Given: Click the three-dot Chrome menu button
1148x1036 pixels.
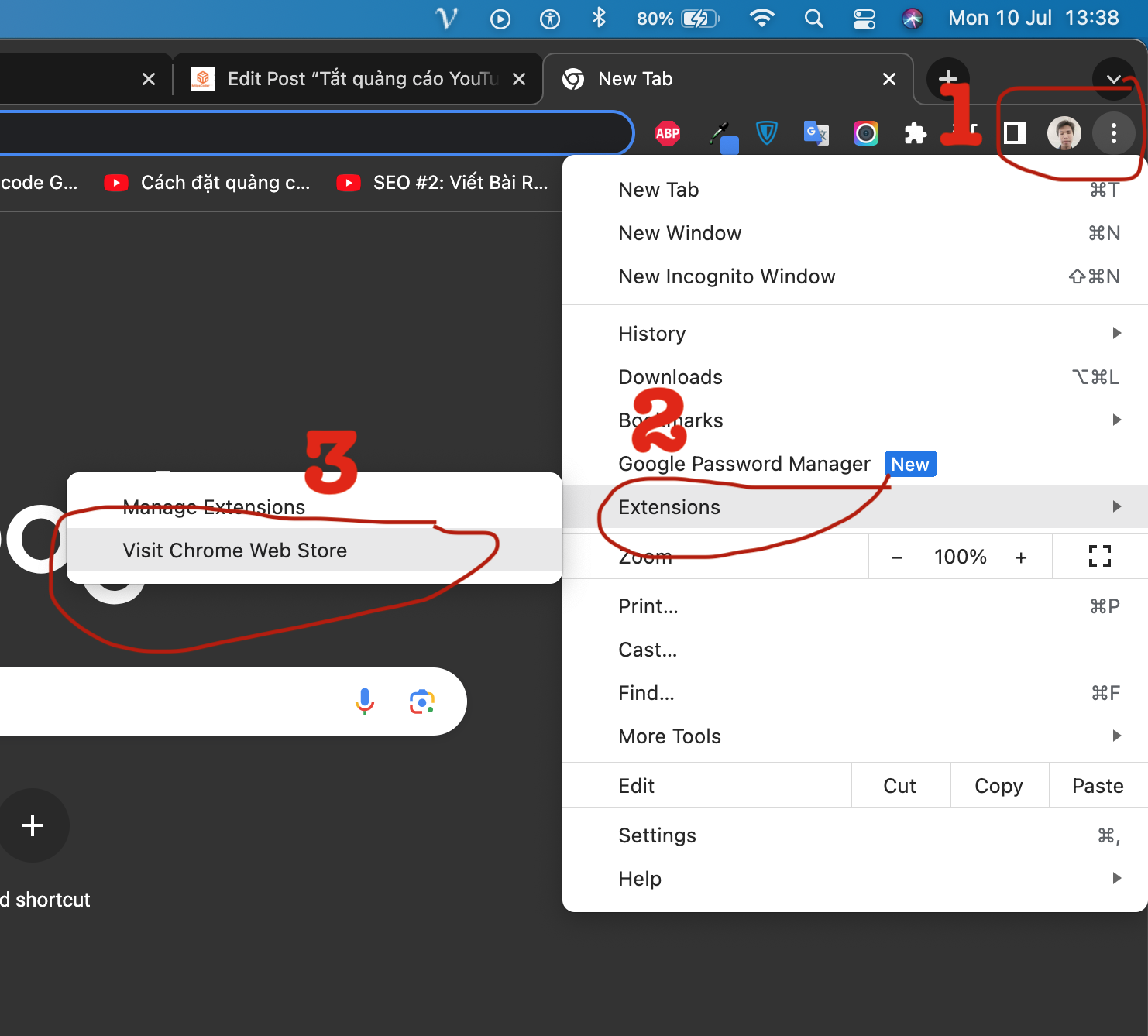Looking at the screenshot, I should [1113, 133].
